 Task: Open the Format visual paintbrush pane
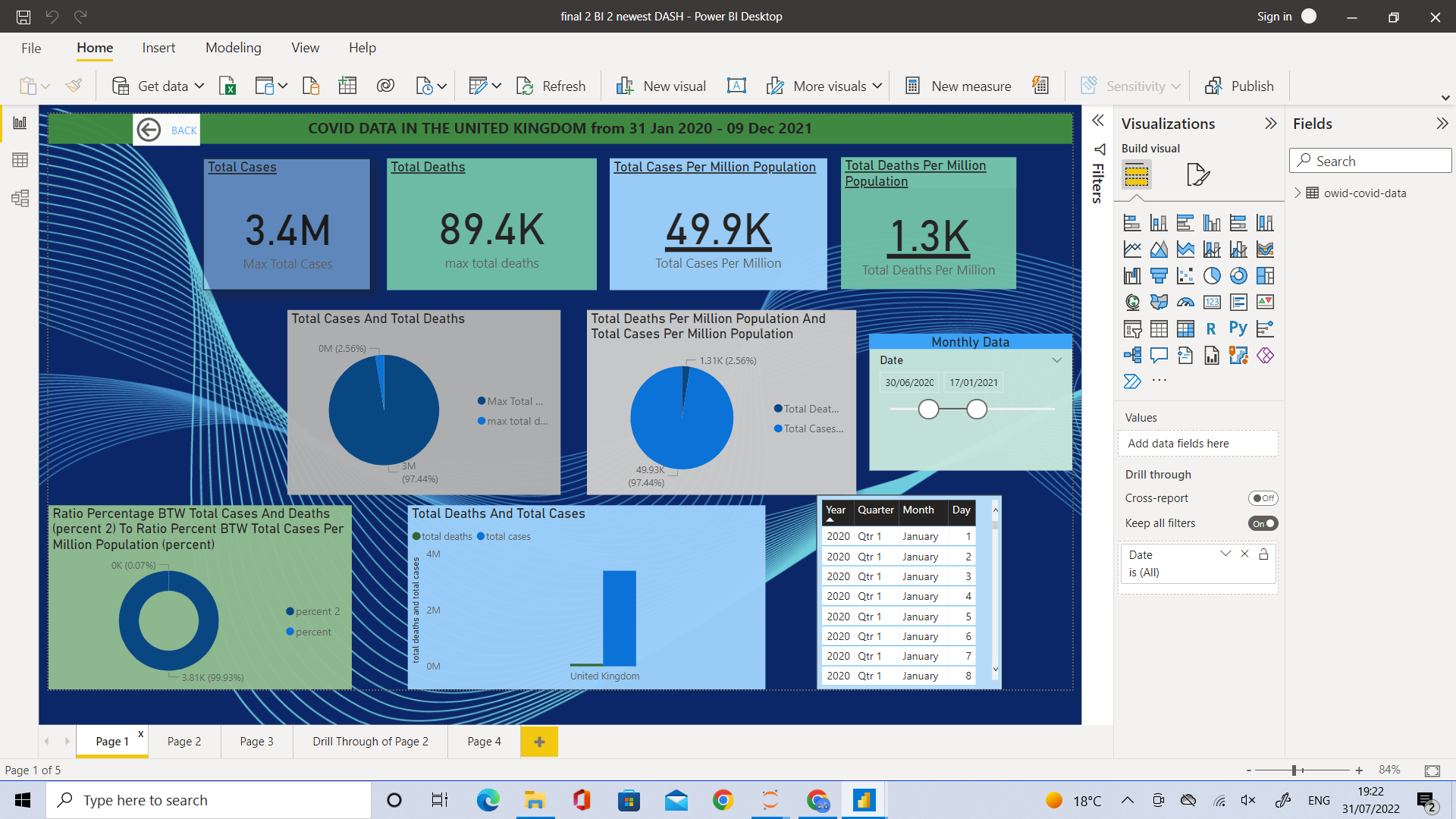click(x=1198, y=174)
